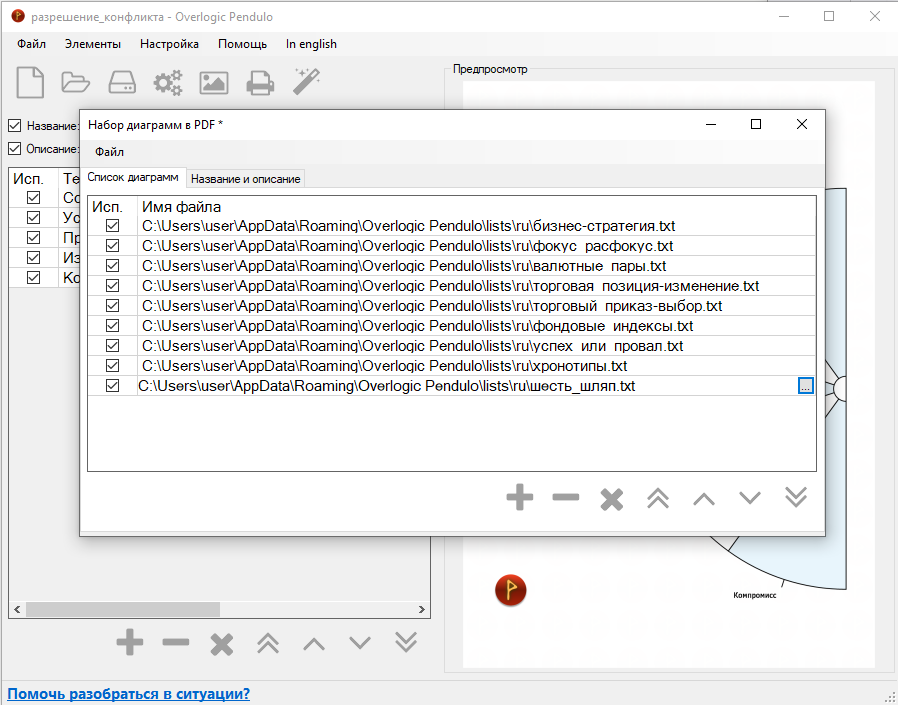Click the red Pendulo logo in preview

click(x=510, y=590)
